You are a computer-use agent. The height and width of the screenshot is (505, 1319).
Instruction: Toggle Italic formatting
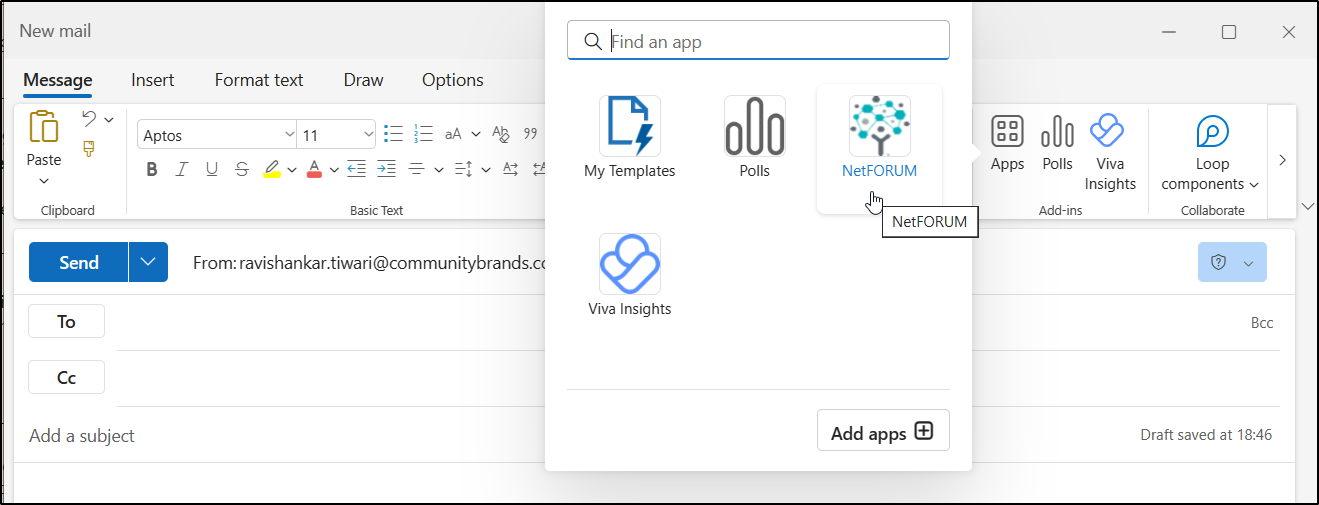click(x=182, y=169)
